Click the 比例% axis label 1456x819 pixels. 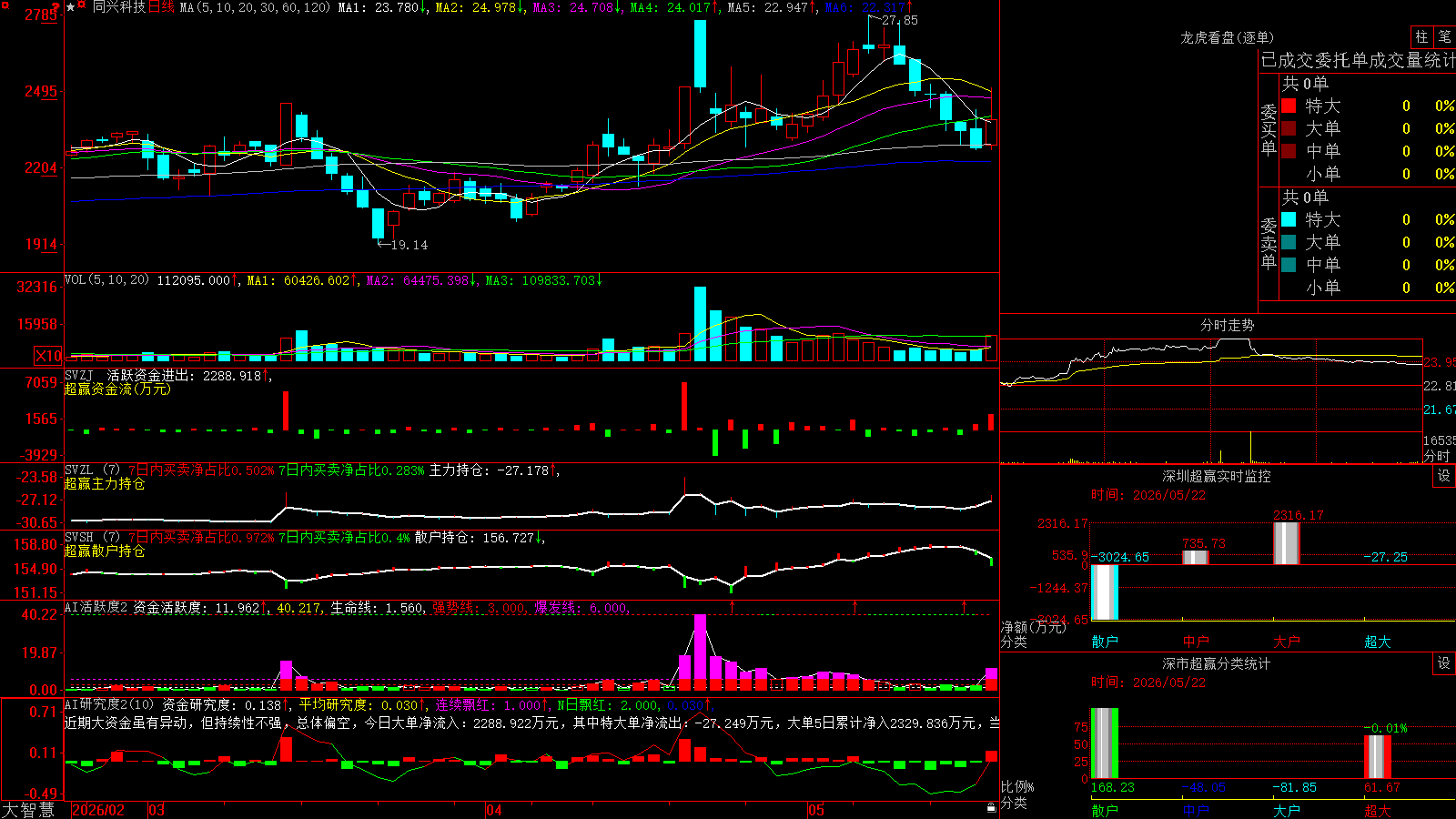tap(1017, 787)
